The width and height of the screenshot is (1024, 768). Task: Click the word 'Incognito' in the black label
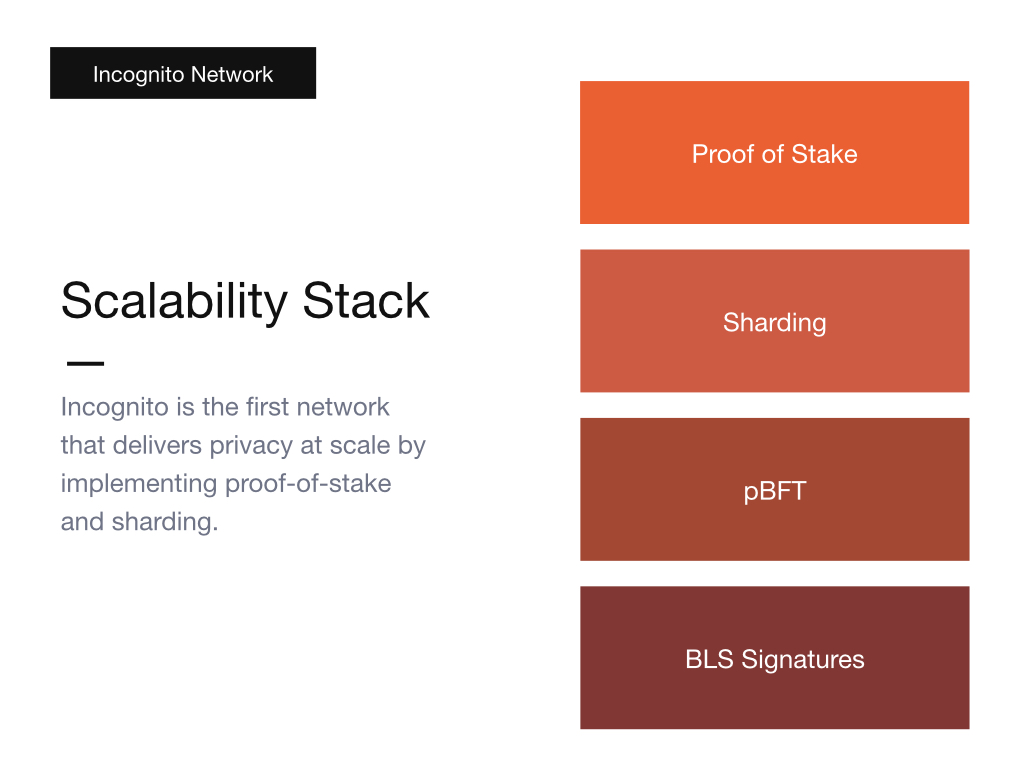click(x=138, y=74)
